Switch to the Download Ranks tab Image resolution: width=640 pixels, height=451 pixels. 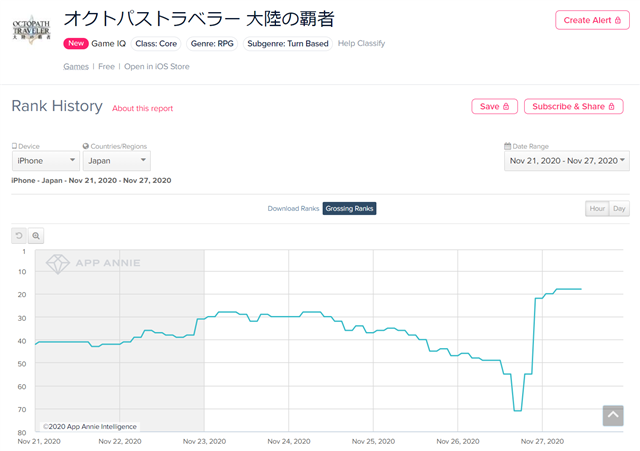tap(293, 209)
